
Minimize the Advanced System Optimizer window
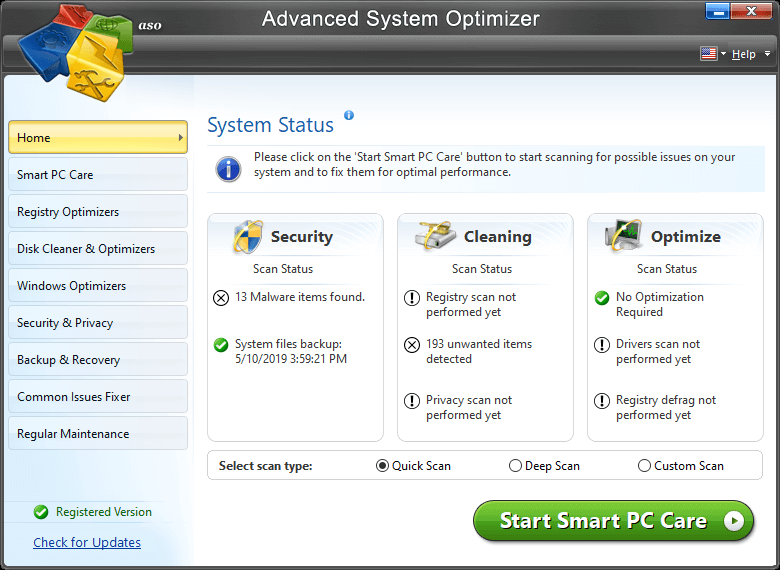(x=718, y=11)
